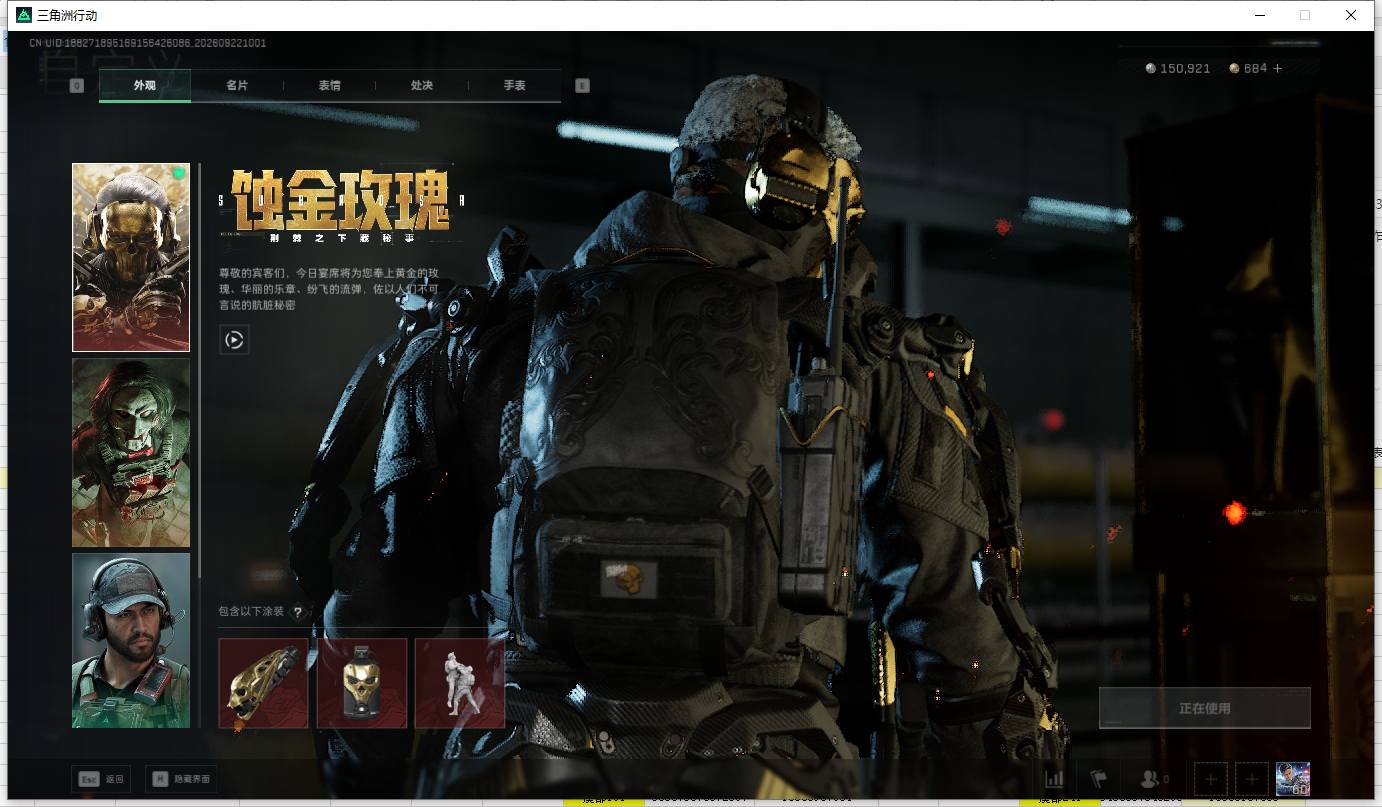The width and height of the screenshot is (1382, 807).
Task: Preview the white execution animation item
Action: point(460,683)
